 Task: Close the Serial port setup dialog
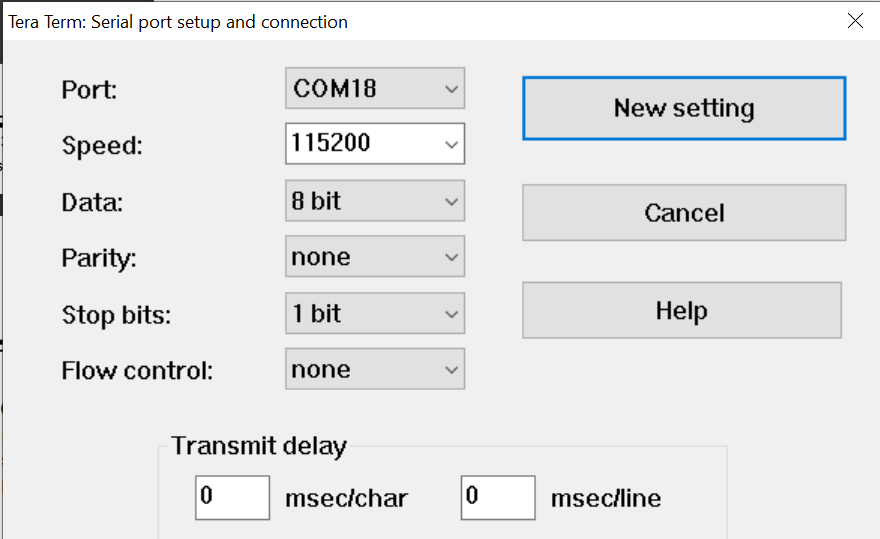click(855, 21)
